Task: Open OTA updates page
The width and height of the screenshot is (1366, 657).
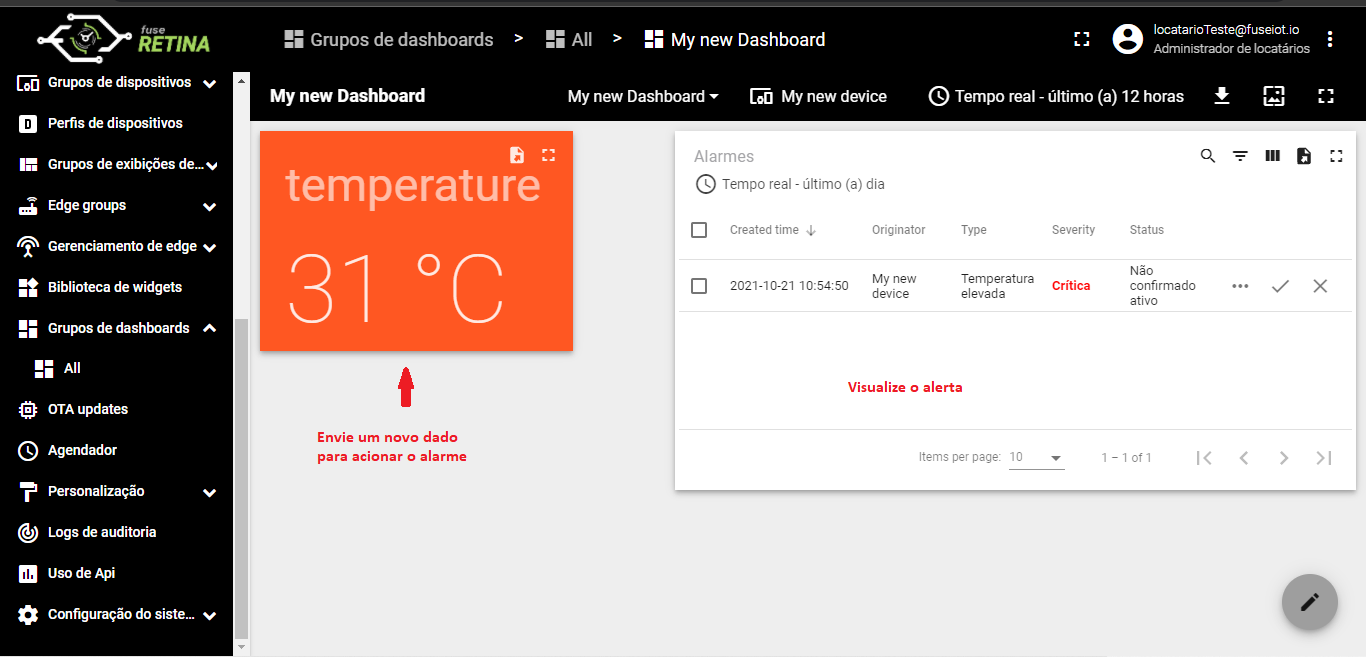Action: [88, 409]
